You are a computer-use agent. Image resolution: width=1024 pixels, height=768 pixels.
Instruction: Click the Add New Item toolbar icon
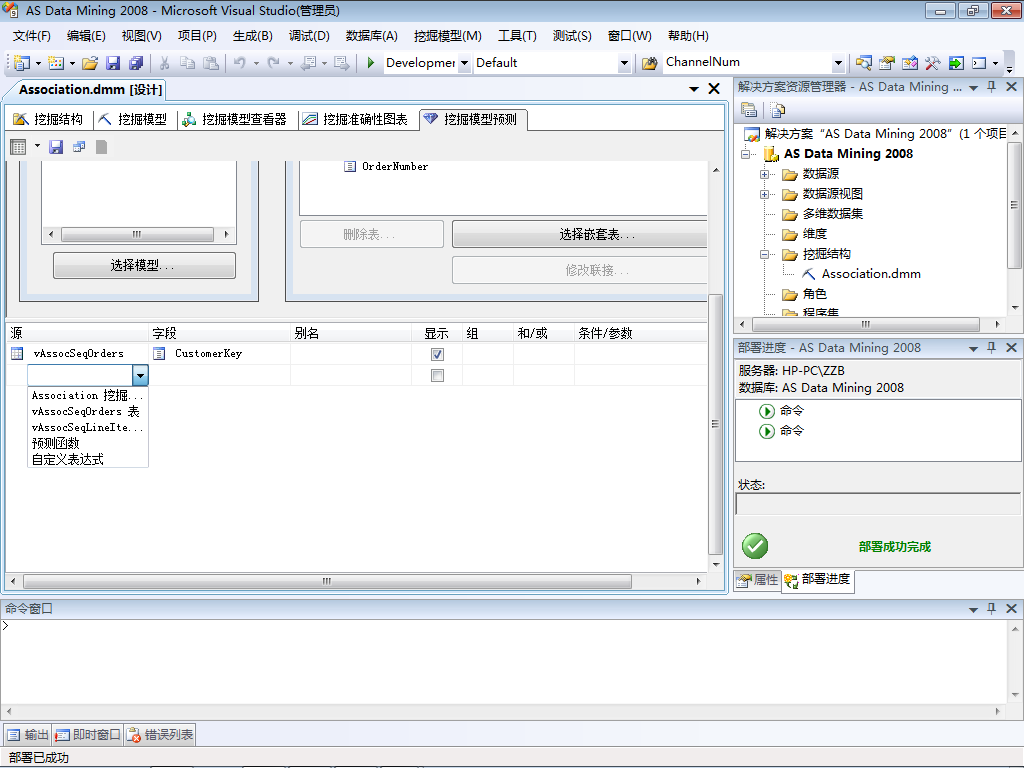(56, 63)
